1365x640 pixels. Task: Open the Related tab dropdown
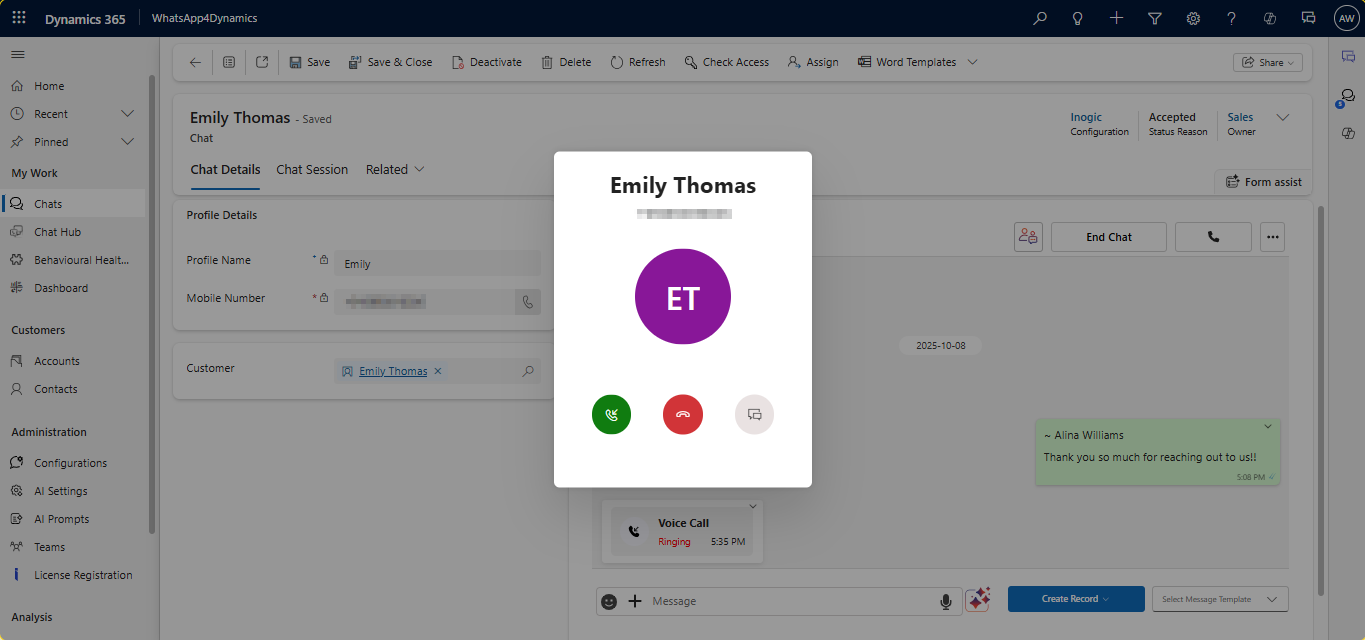395,170
